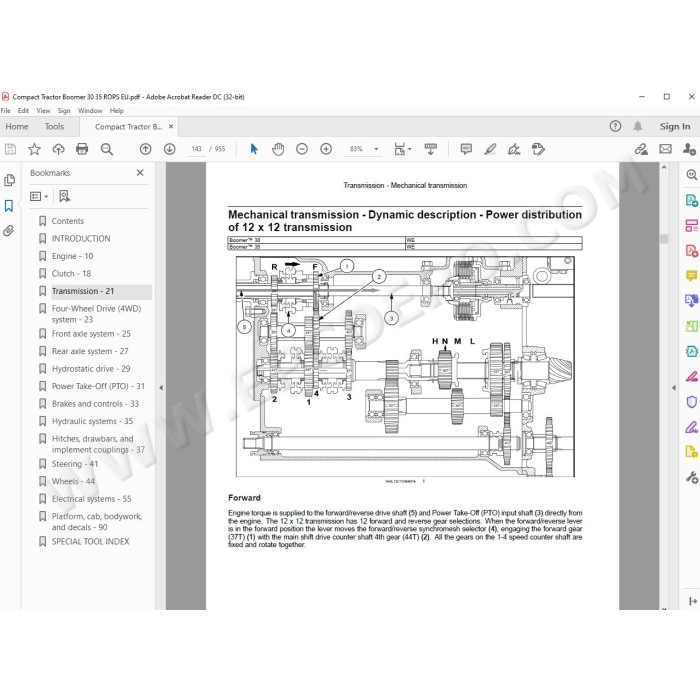Open Page Thumbnails panel in left sidebar
The height and width of the screenshot is (700, 700).
point(9,180)
